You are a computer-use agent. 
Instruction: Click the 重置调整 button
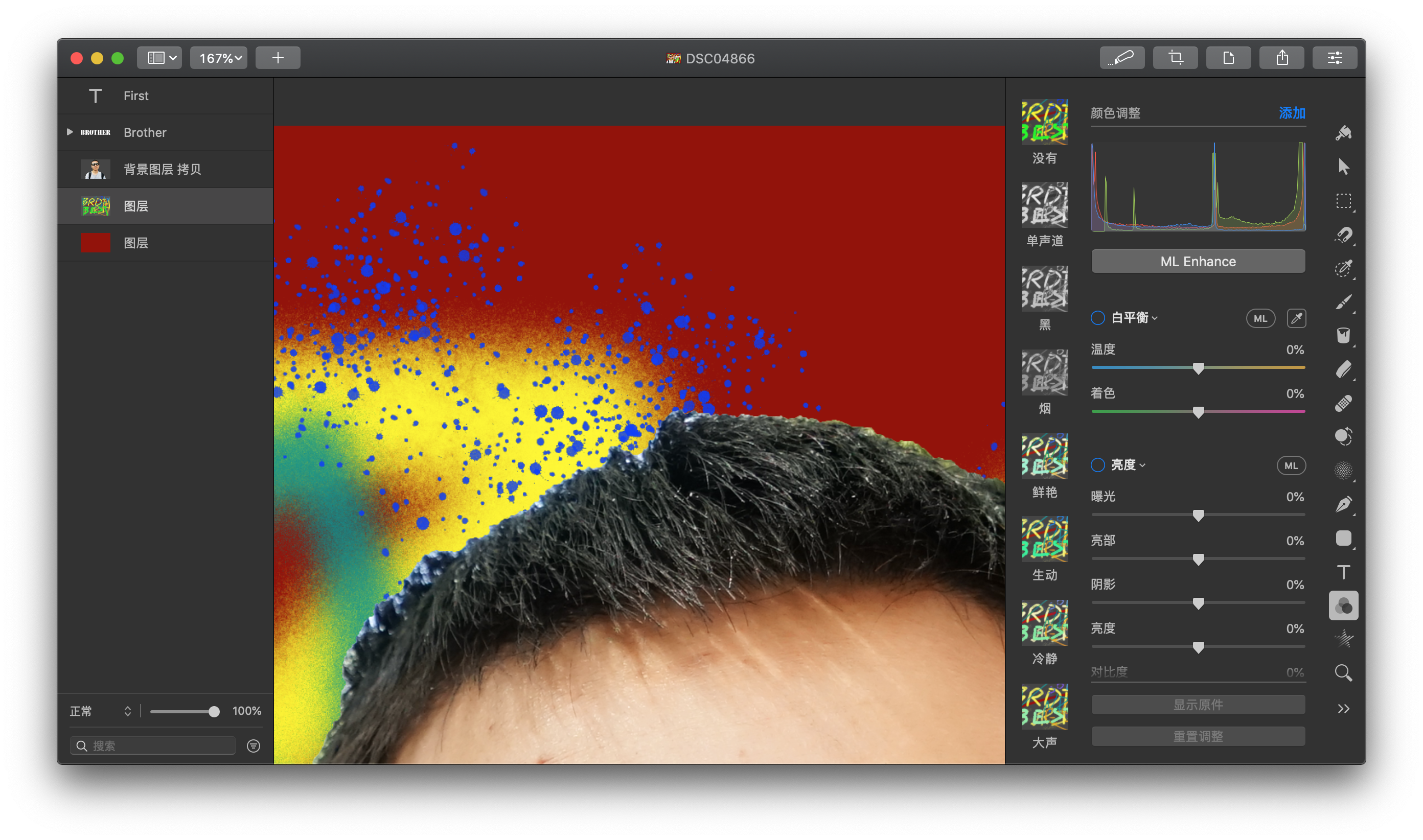1198,737
